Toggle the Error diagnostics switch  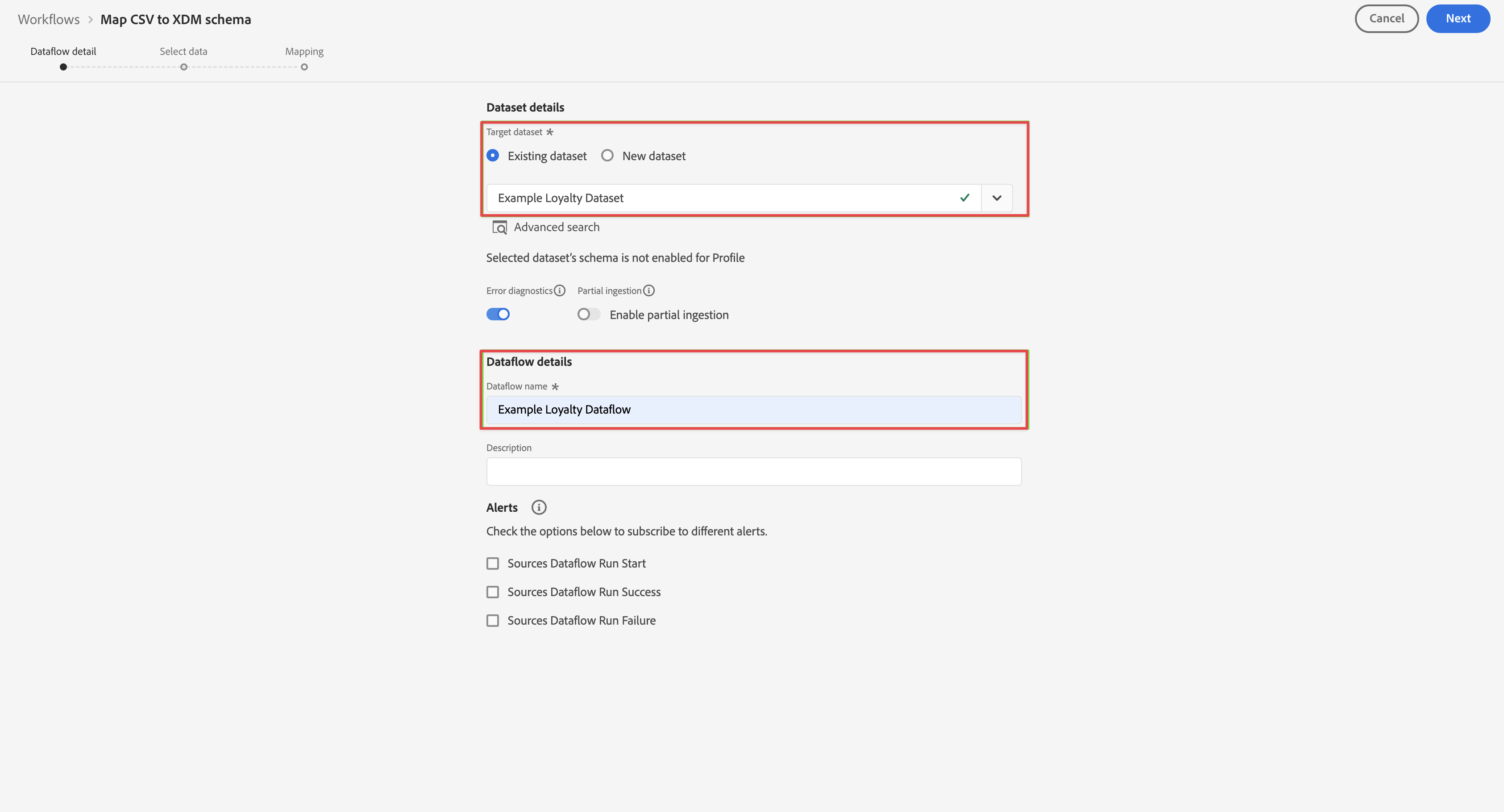pyautogui.click(x=498, y=315)
